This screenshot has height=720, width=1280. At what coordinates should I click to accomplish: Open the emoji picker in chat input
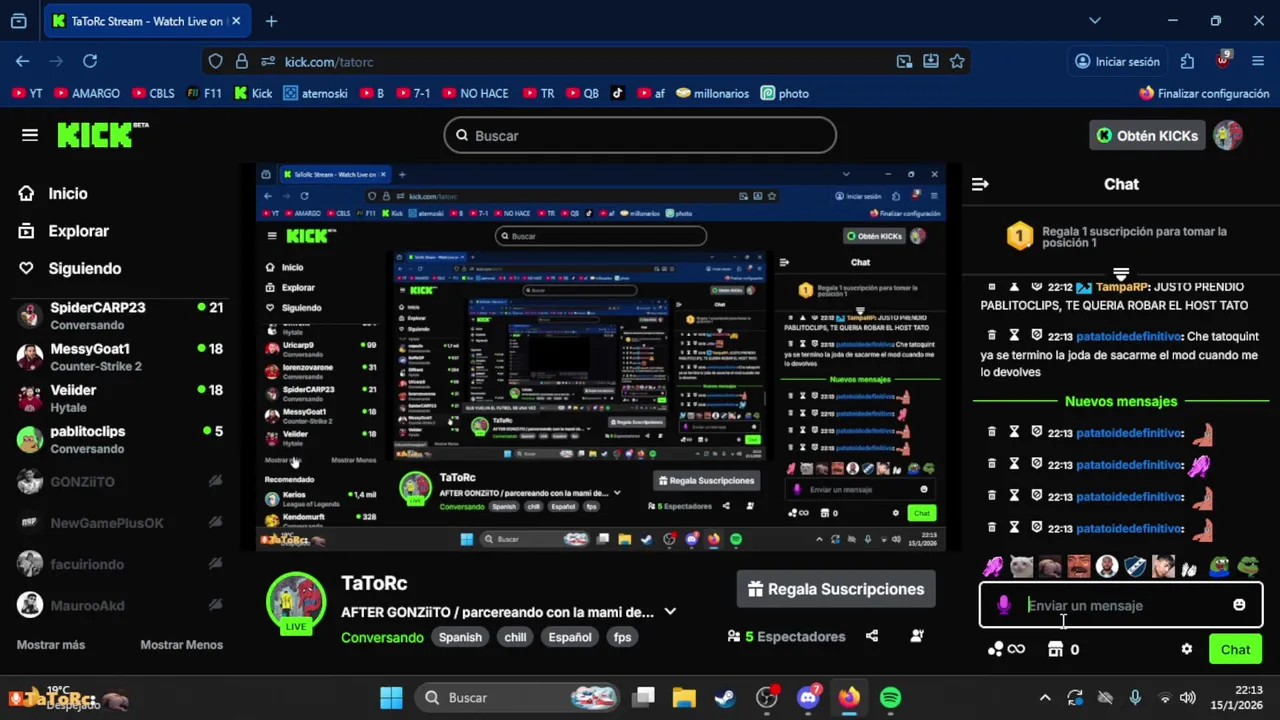point(1239,605)
